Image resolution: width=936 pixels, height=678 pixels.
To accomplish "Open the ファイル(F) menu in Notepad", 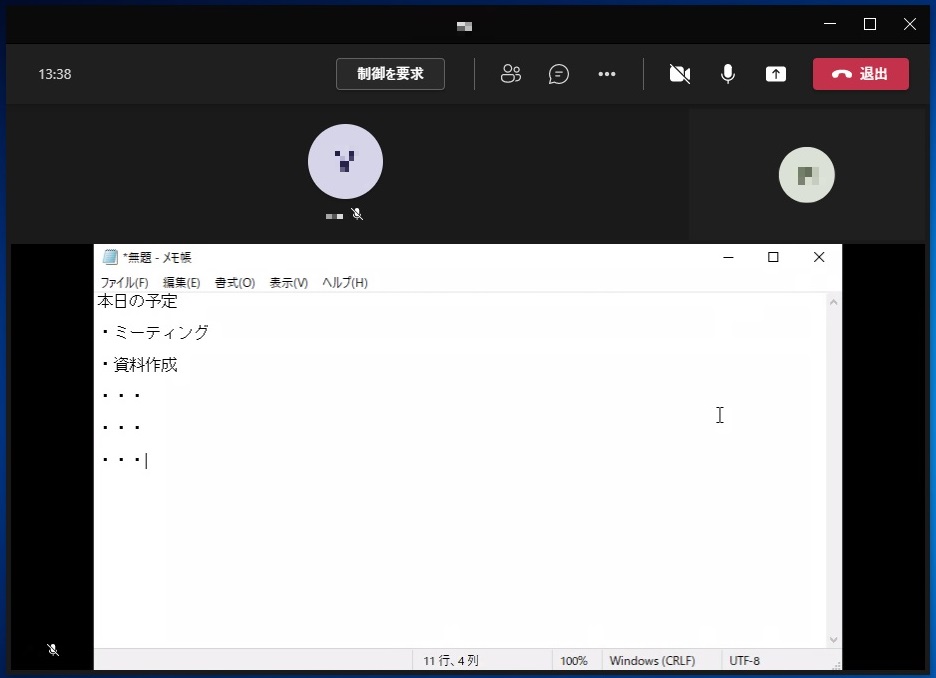I will tap(124, 282).
